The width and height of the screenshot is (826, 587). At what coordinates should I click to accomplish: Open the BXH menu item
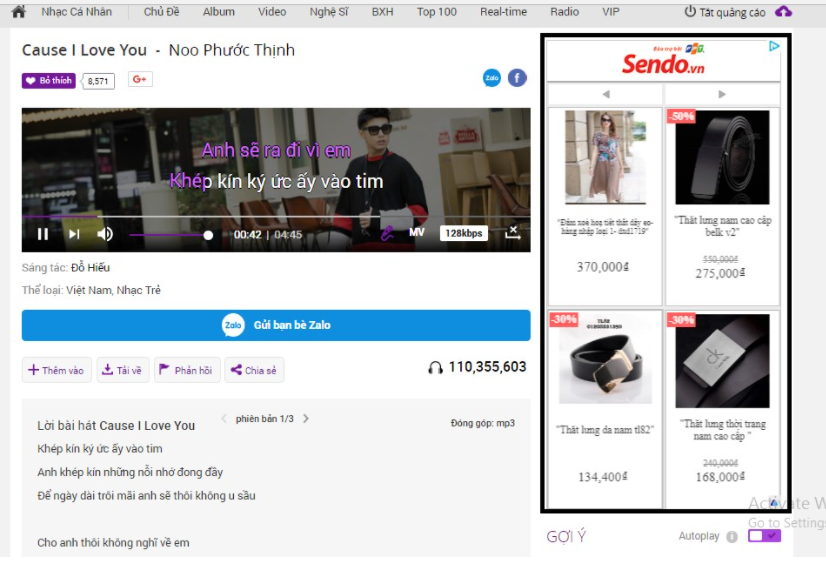point(382,12)
